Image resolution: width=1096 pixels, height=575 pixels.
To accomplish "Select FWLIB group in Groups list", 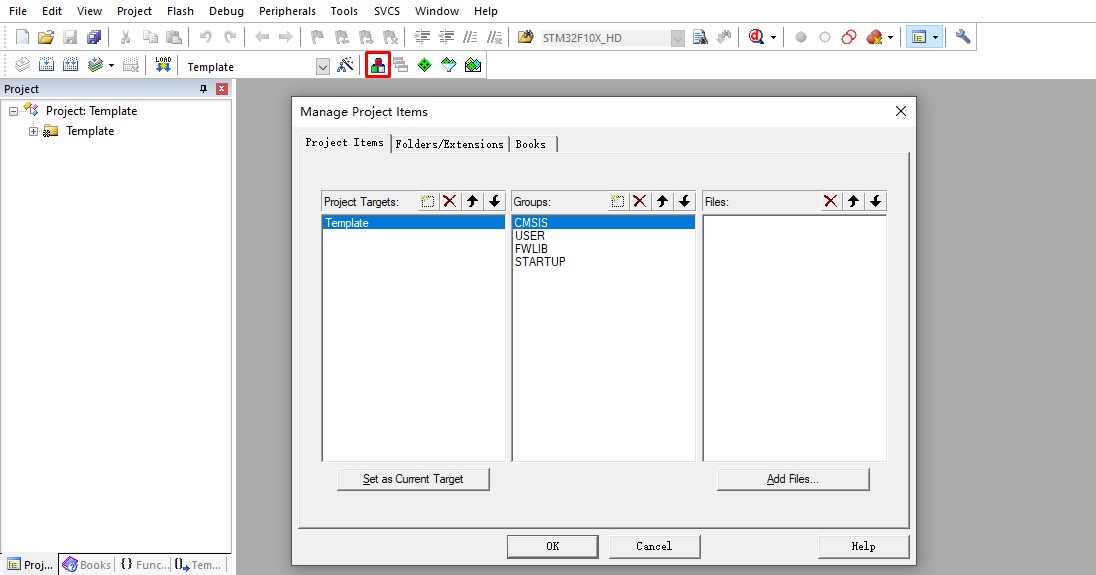I will tap(603, 249).
